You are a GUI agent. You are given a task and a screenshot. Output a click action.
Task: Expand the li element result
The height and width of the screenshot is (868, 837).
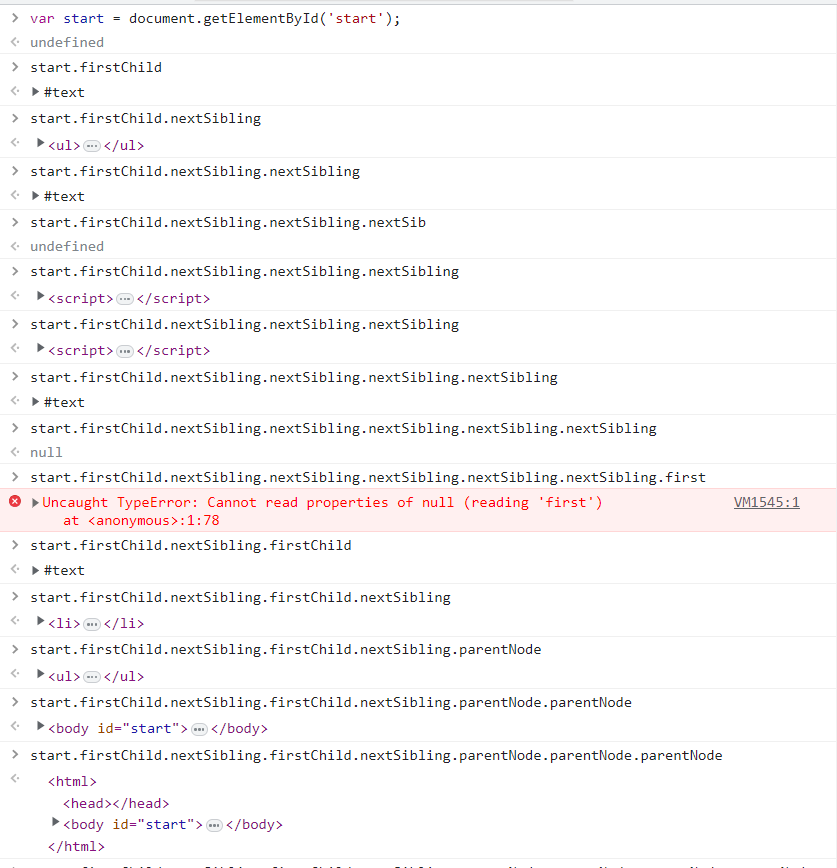[40, 622]
